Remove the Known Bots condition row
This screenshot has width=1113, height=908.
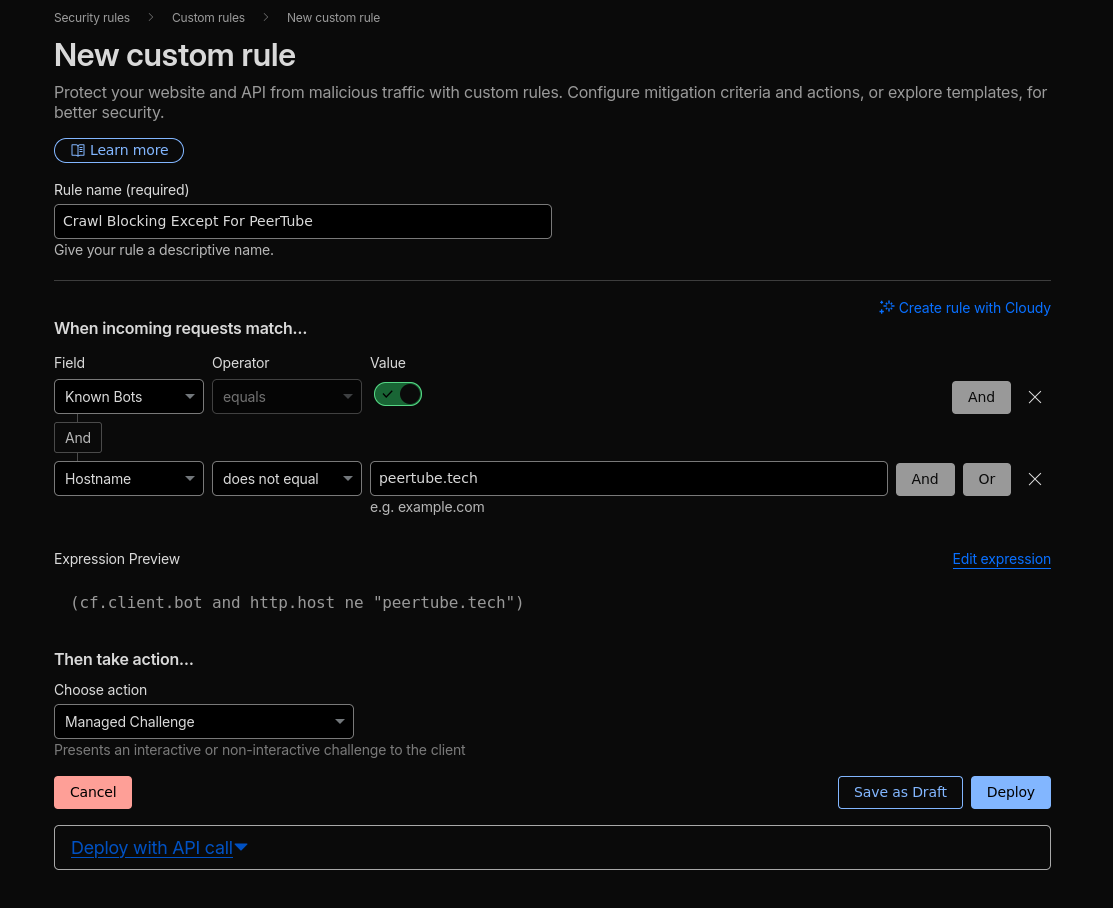tap(1035, 398)
